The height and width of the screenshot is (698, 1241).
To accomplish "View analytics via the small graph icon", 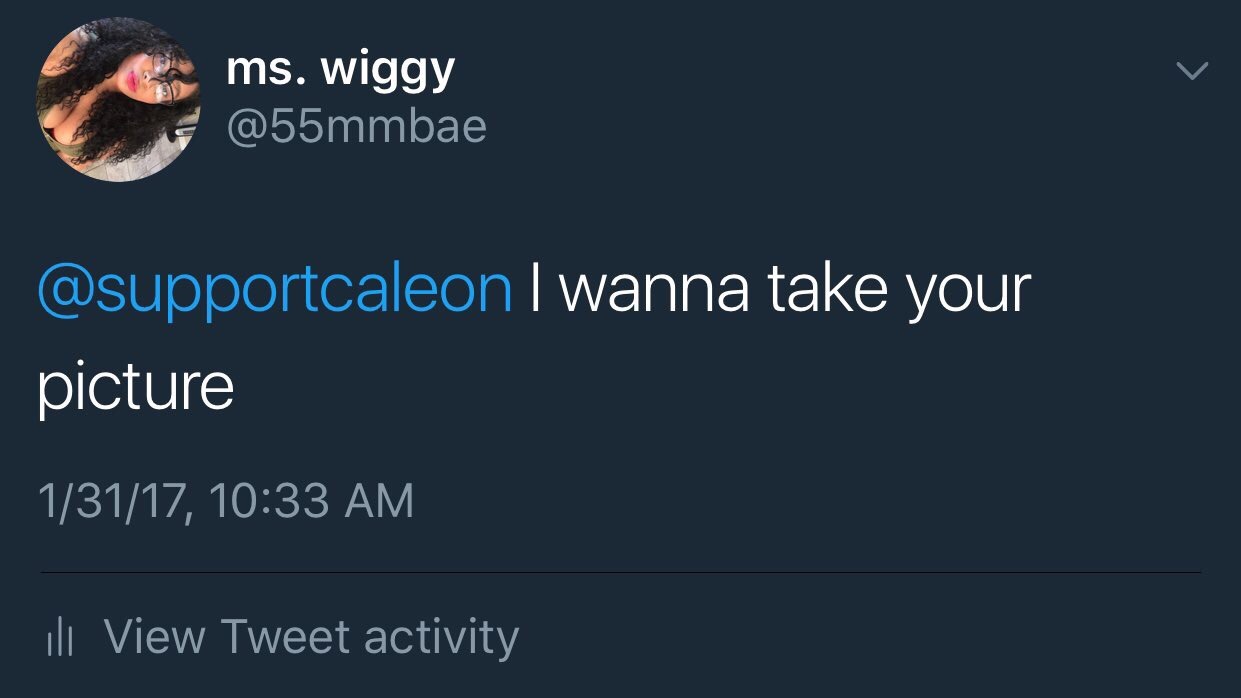I will point(60,637).
